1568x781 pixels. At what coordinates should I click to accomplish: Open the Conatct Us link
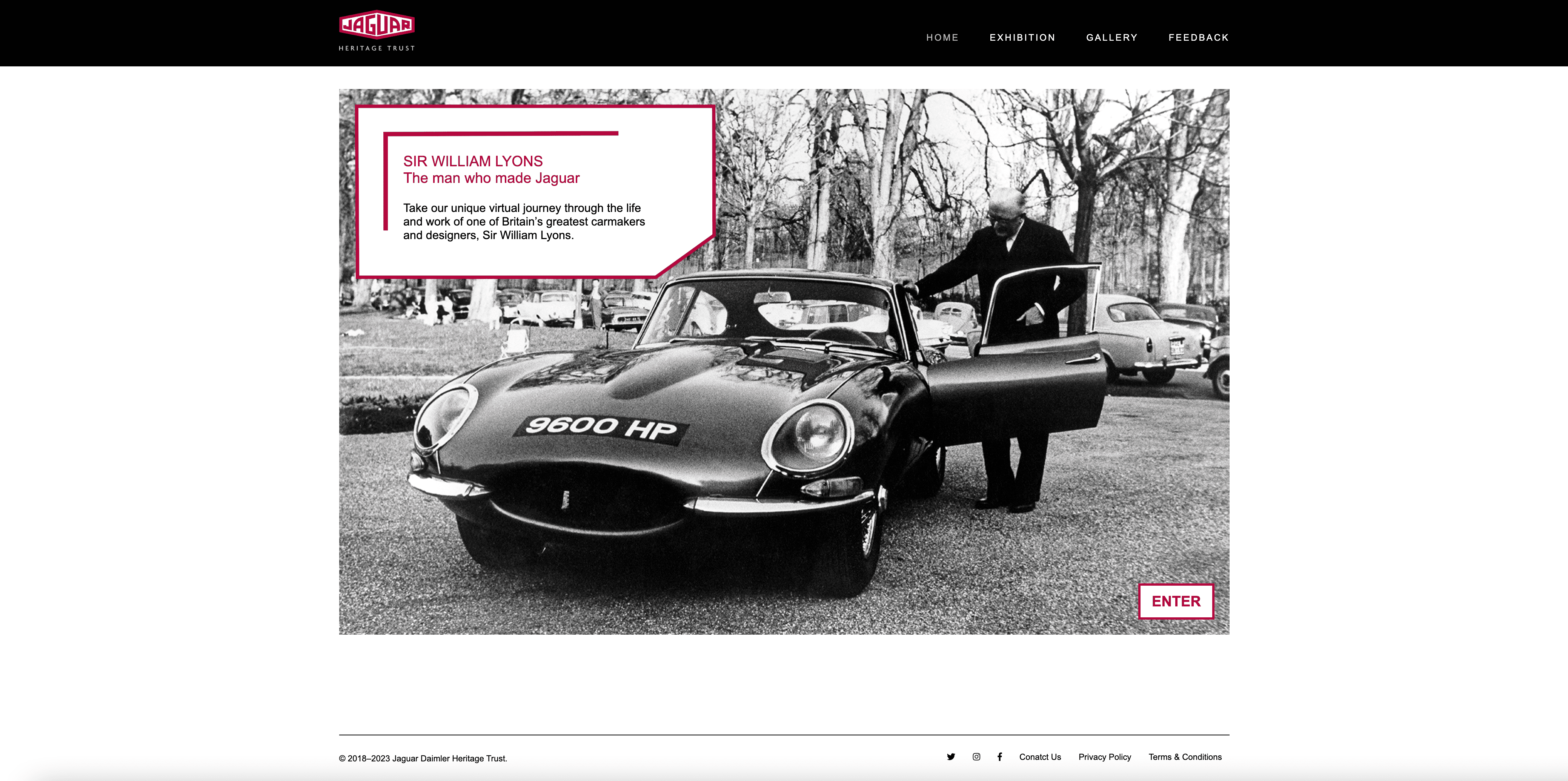pos(1040,756)
